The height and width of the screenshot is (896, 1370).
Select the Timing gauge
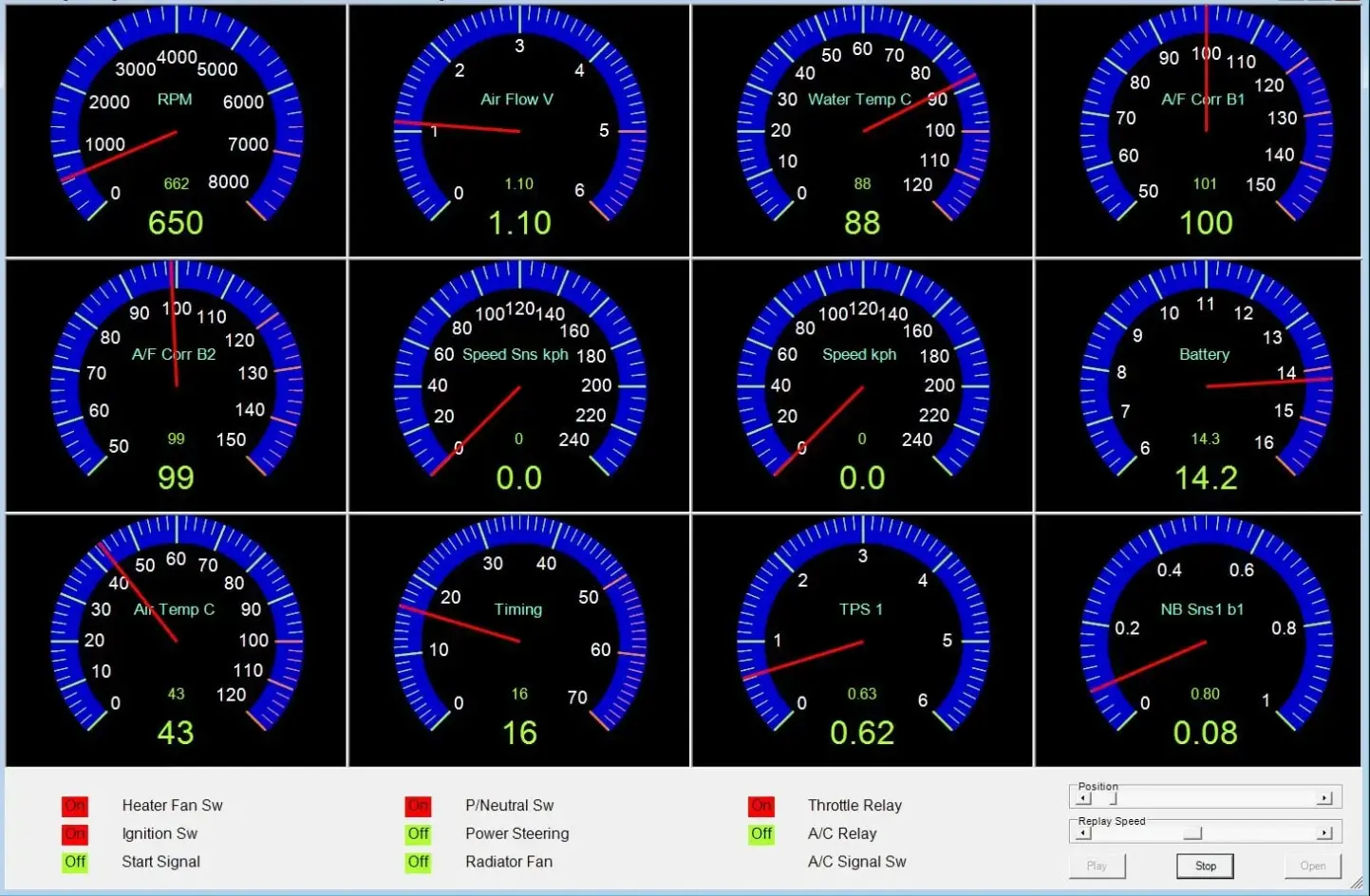pos(519,641)
